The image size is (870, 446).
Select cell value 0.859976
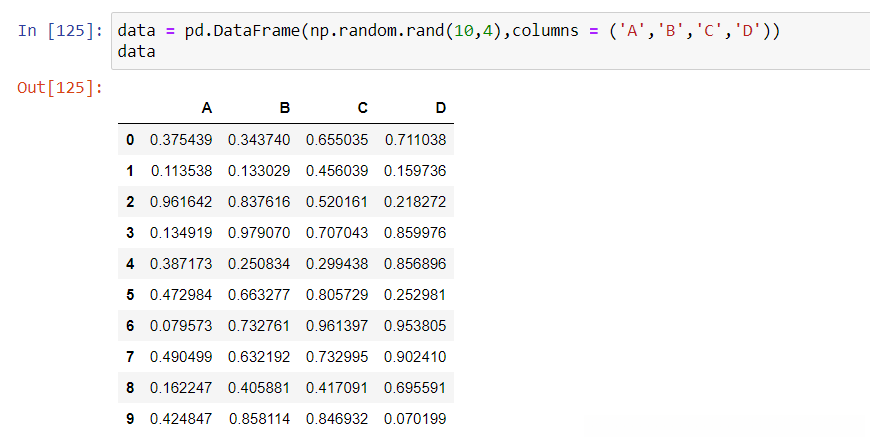(x=415, y=233)
